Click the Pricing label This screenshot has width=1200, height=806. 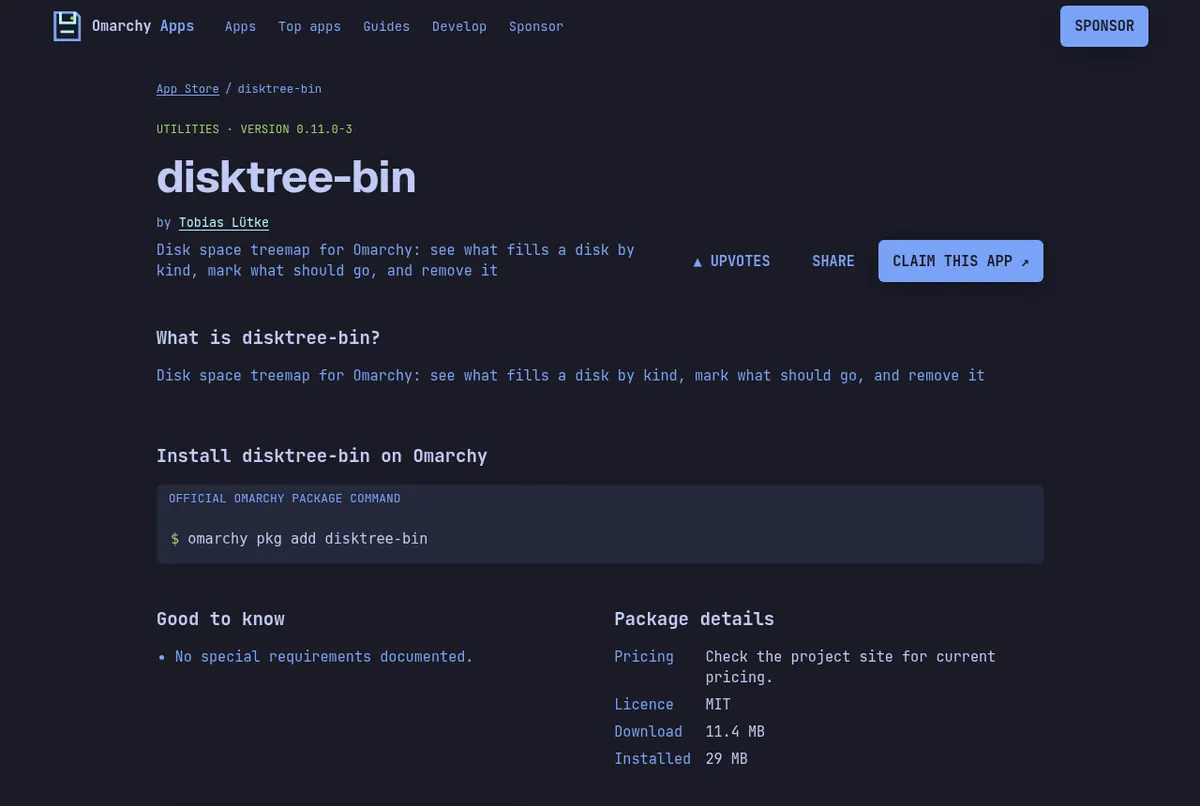tap(644, 657)
